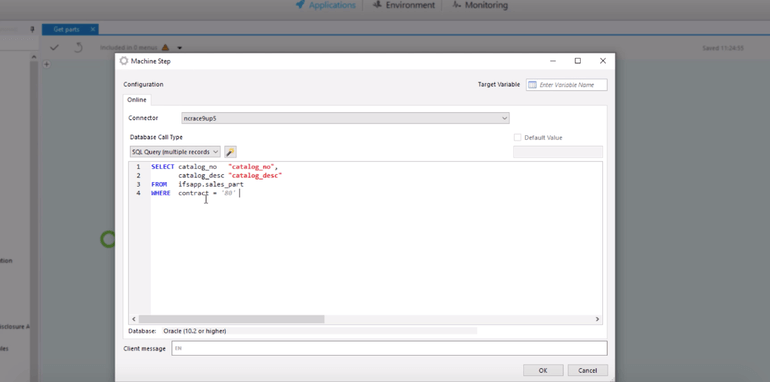Screen dimensions: 770x382
Task: Expand the menus dropdown arrow
Action: [180, 48]
